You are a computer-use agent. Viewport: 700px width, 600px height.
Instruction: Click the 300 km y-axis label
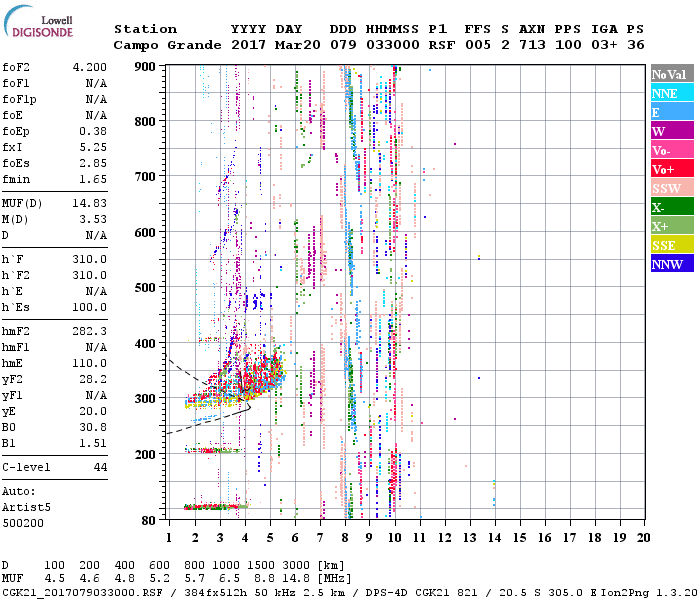pos(145,398)
